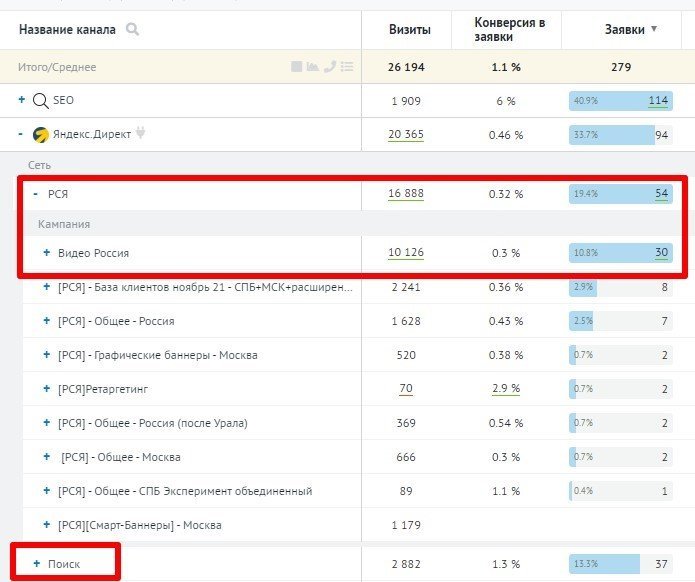Open the 20 365 visits link
This screenshot has width=695, height=582.
click(406, 135)
